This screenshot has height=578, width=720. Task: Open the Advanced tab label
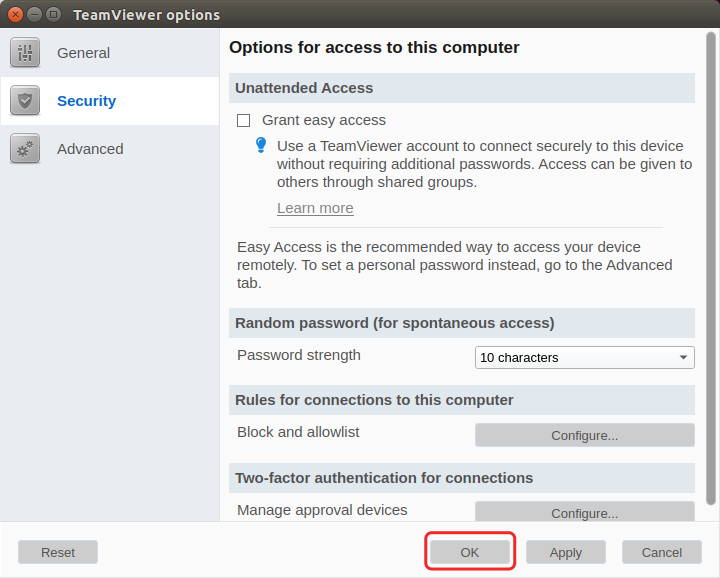90,149
